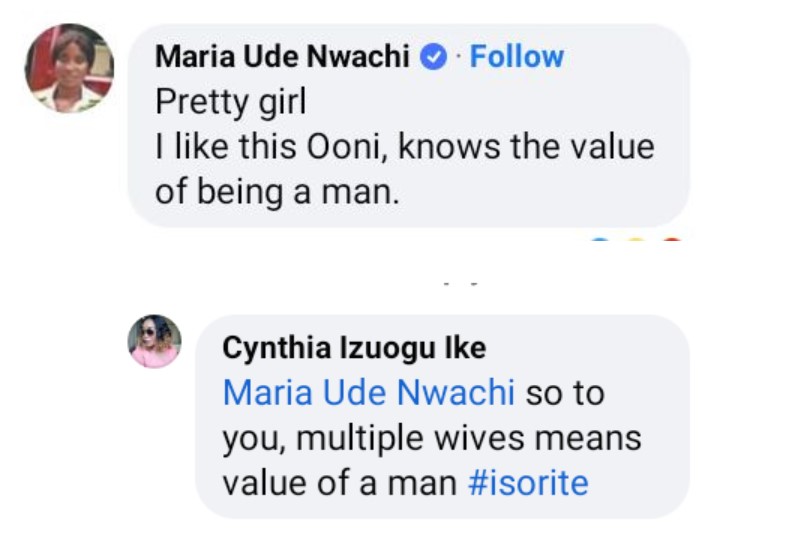The height and width of the screenshot is (534, 810).
Task: Follow Maria Ude Nwachi
Action: [x=517, y=57]
